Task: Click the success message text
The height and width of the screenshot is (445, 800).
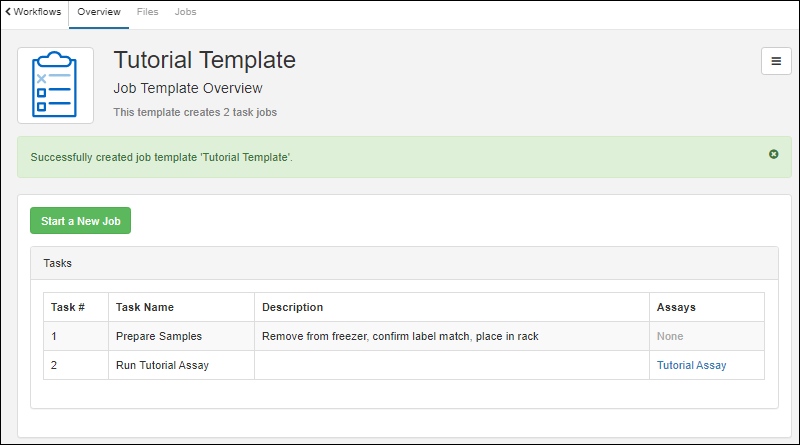Action: point(161,158)
